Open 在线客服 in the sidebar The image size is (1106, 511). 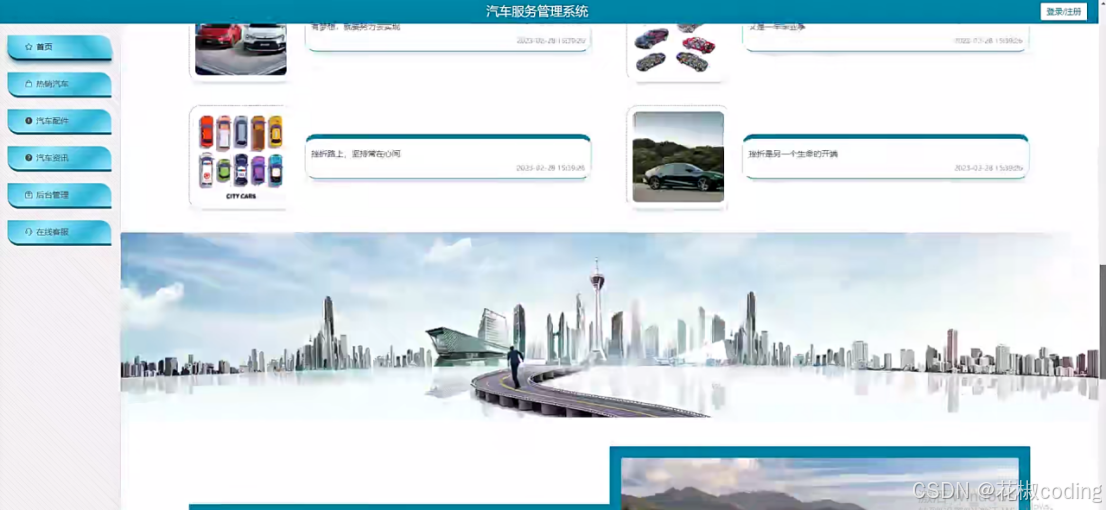point(60,232)
